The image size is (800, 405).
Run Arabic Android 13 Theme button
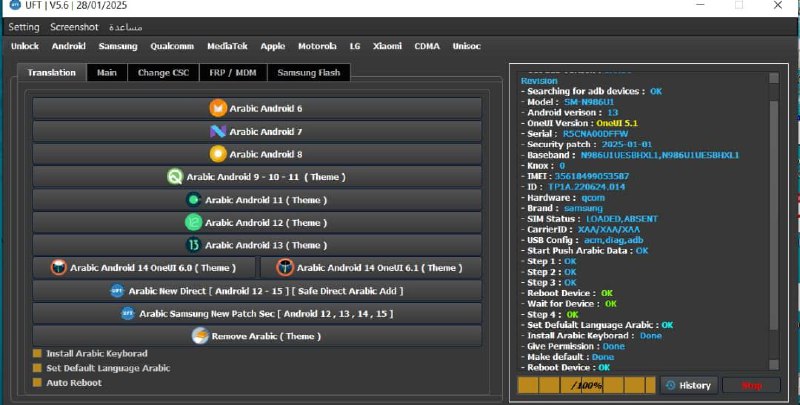point(257,245)
